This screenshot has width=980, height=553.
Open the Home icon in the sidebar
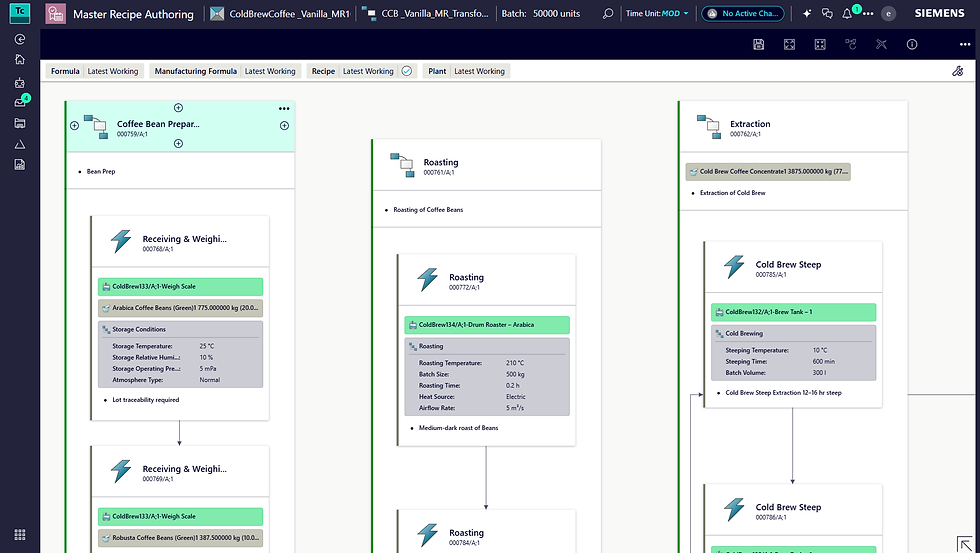click(20, 59)
